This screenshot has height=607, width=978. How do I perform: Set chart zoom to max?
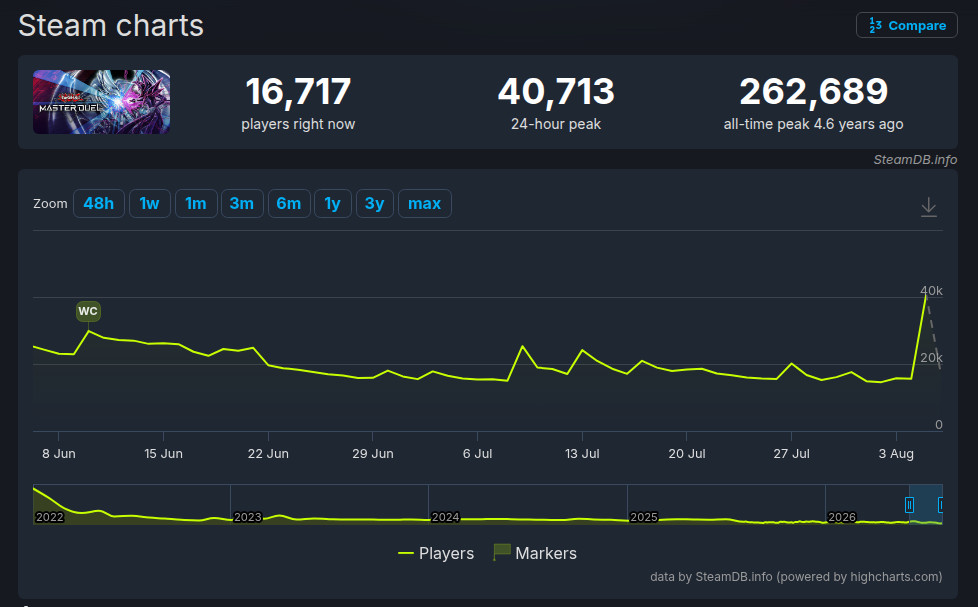coord(424,203)
